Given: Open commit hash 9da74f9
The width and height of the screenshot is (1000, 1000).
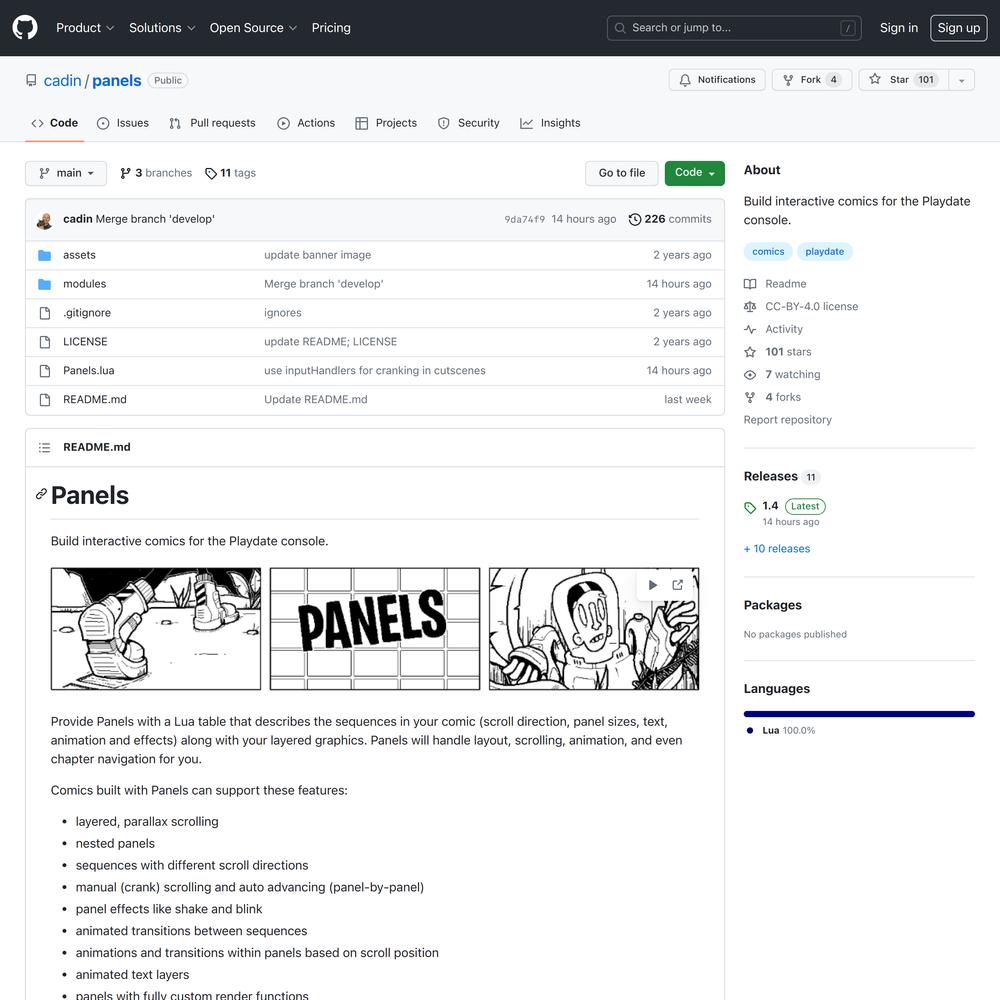Looking at the screenshot, I should (524, 219).
